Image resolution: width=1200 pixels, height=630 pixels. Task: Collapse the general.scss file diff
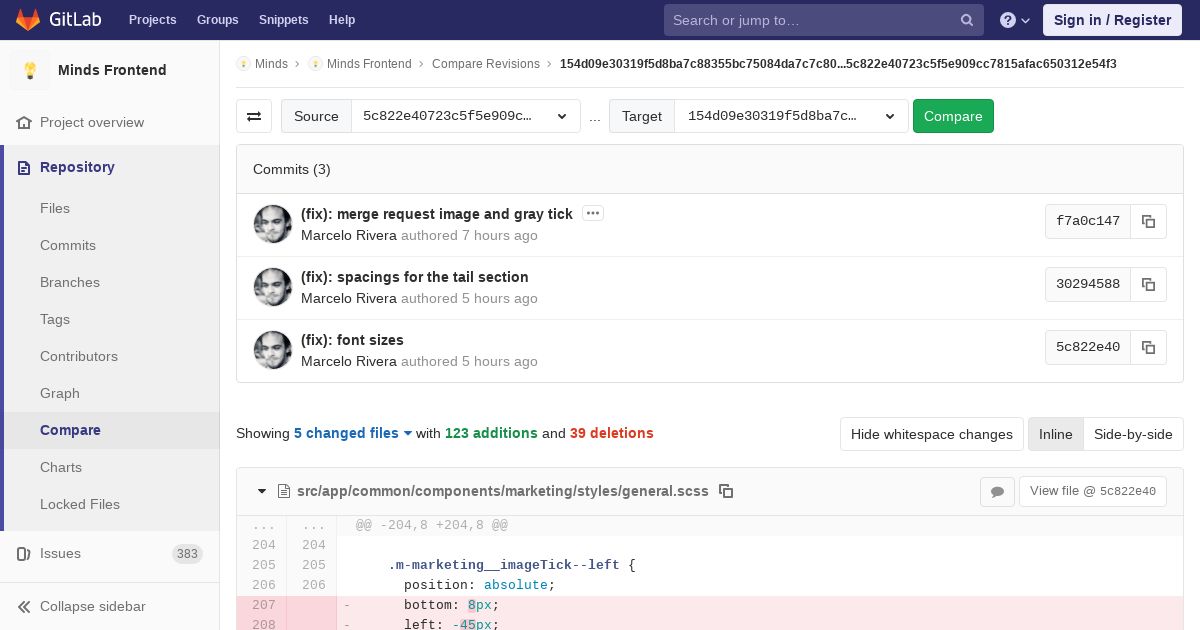[262, 491]
